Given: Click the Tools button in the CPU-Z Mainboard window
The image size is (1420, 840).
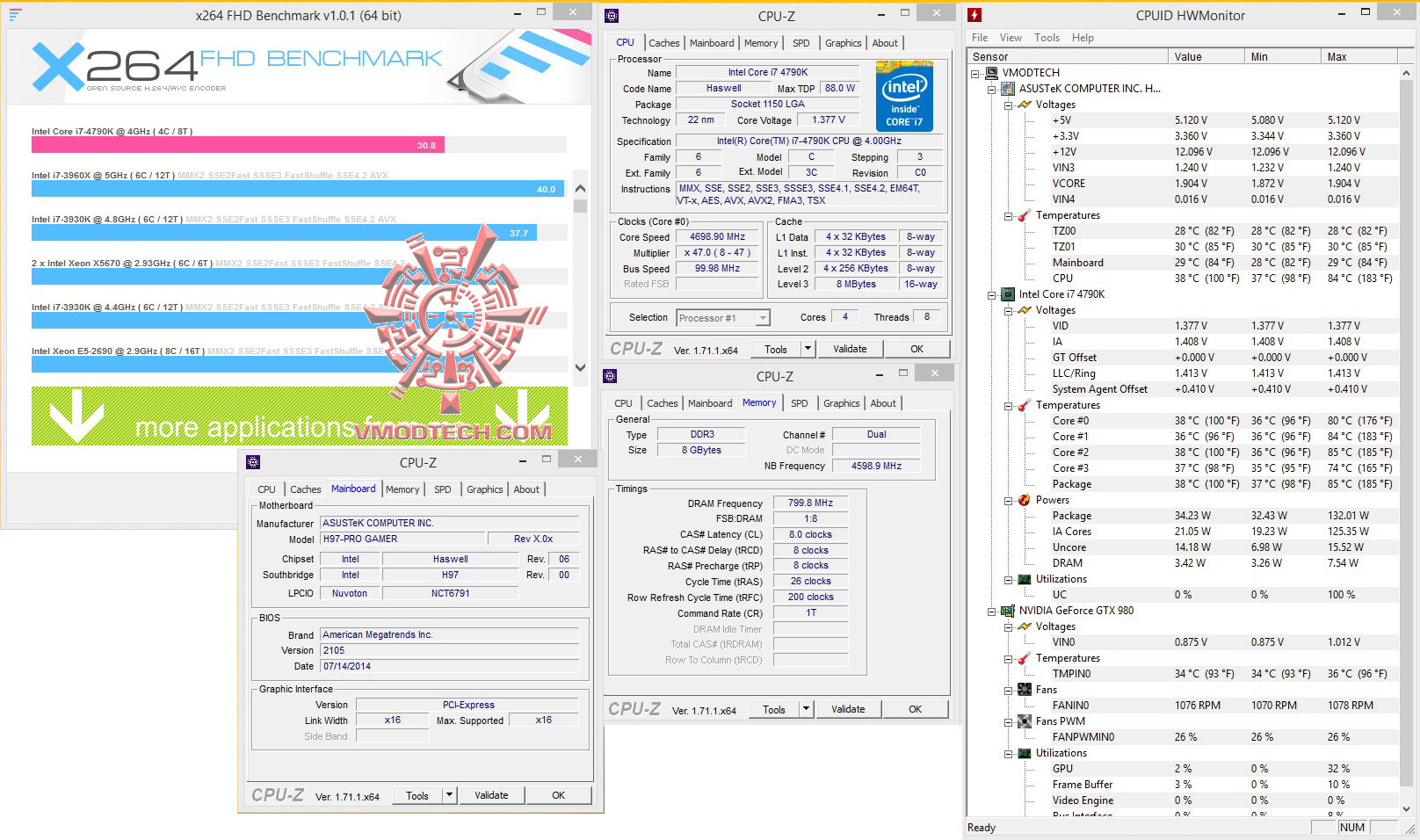Looking at the screenshot, I should [x=417, y=795].
